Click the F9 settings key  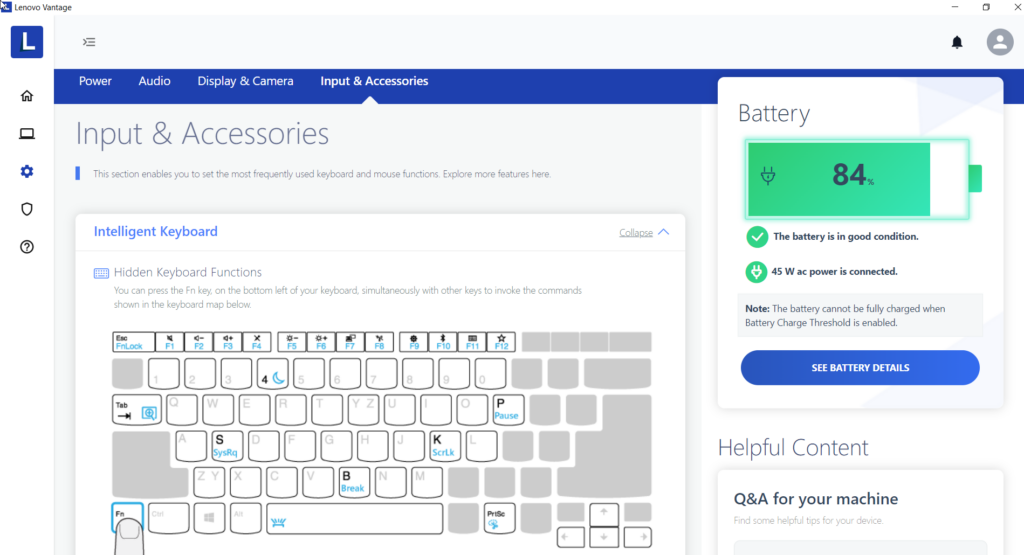pyautogui.click(x=413, y=342)
